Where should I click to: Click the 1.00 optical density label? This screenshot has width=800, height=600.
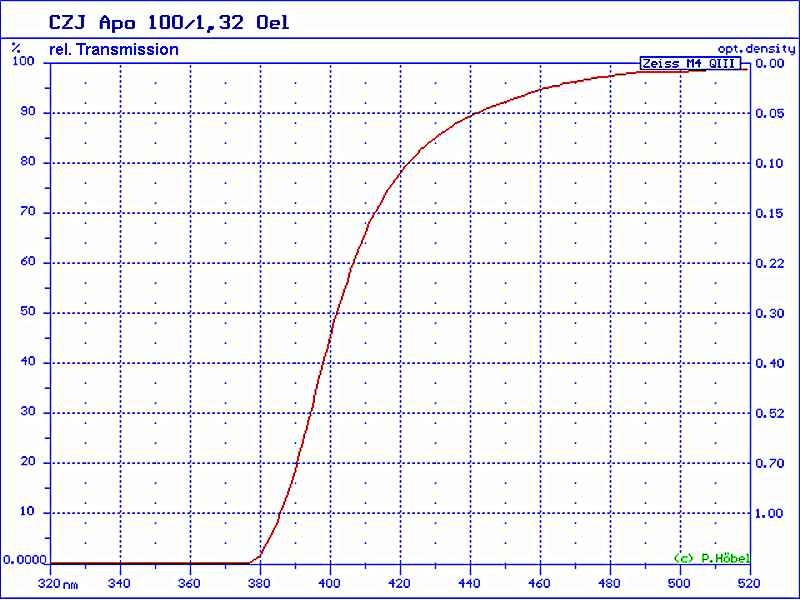pos(769,513)
